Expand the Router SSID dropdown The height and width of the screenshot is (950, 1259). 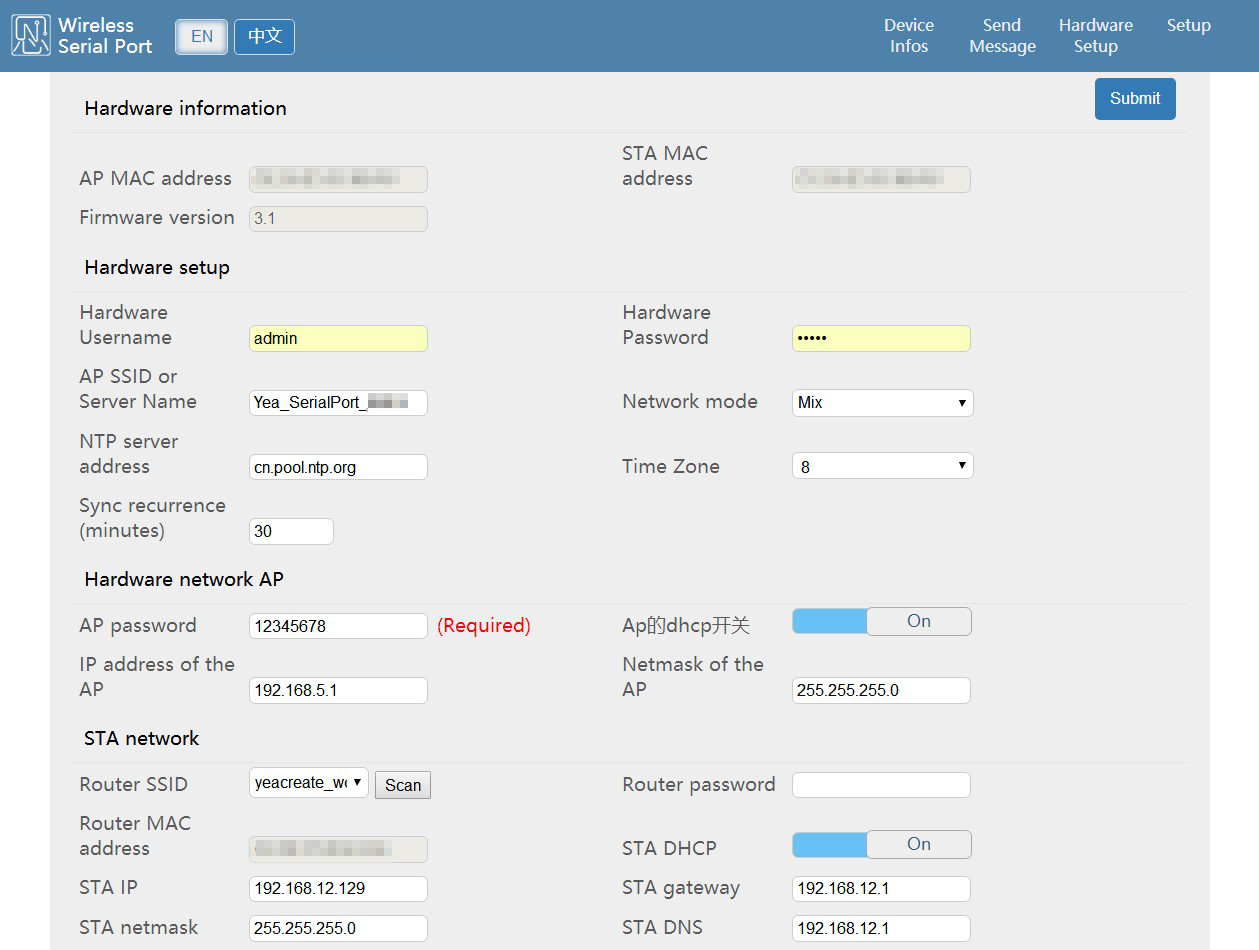[308, 783]
